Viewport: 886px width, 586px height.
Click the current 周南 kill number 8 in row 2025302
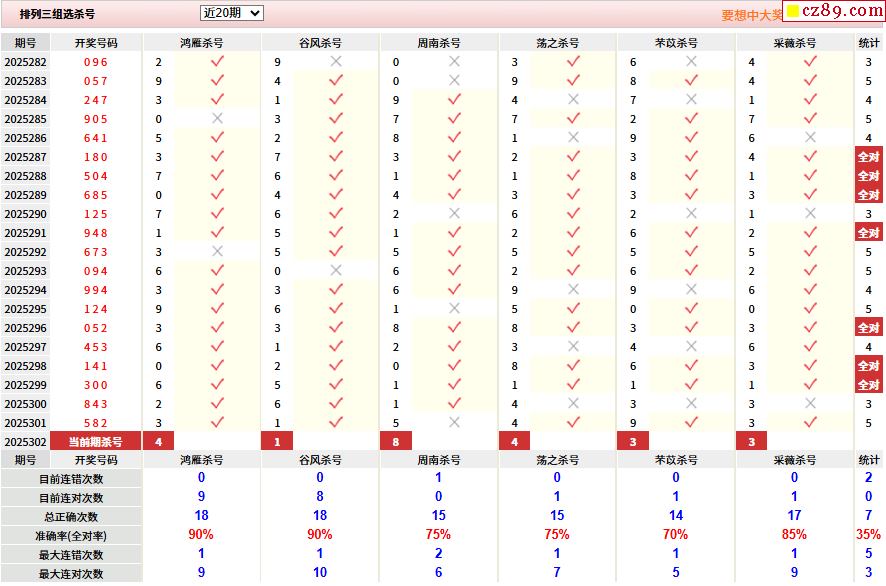click(396, 441)
